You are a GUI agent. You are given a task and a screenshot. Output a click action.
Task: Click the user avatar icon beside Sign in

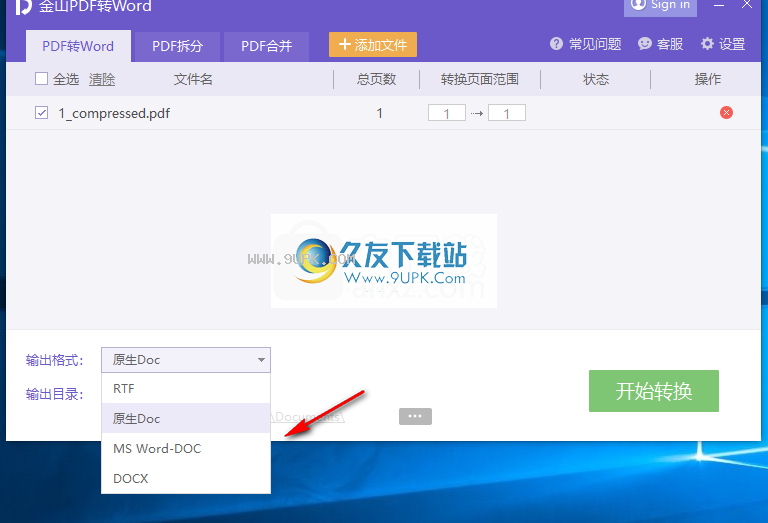click(638, 5)
